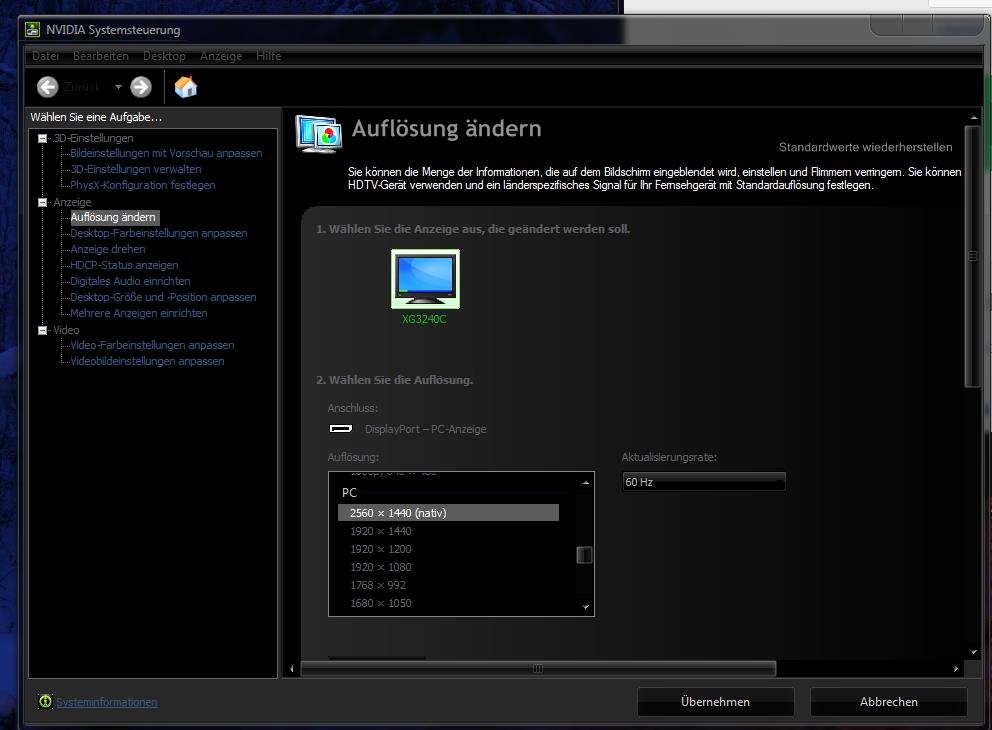
Task: Open Digitales Audio einrichten
Action: (x=130, y=281)
